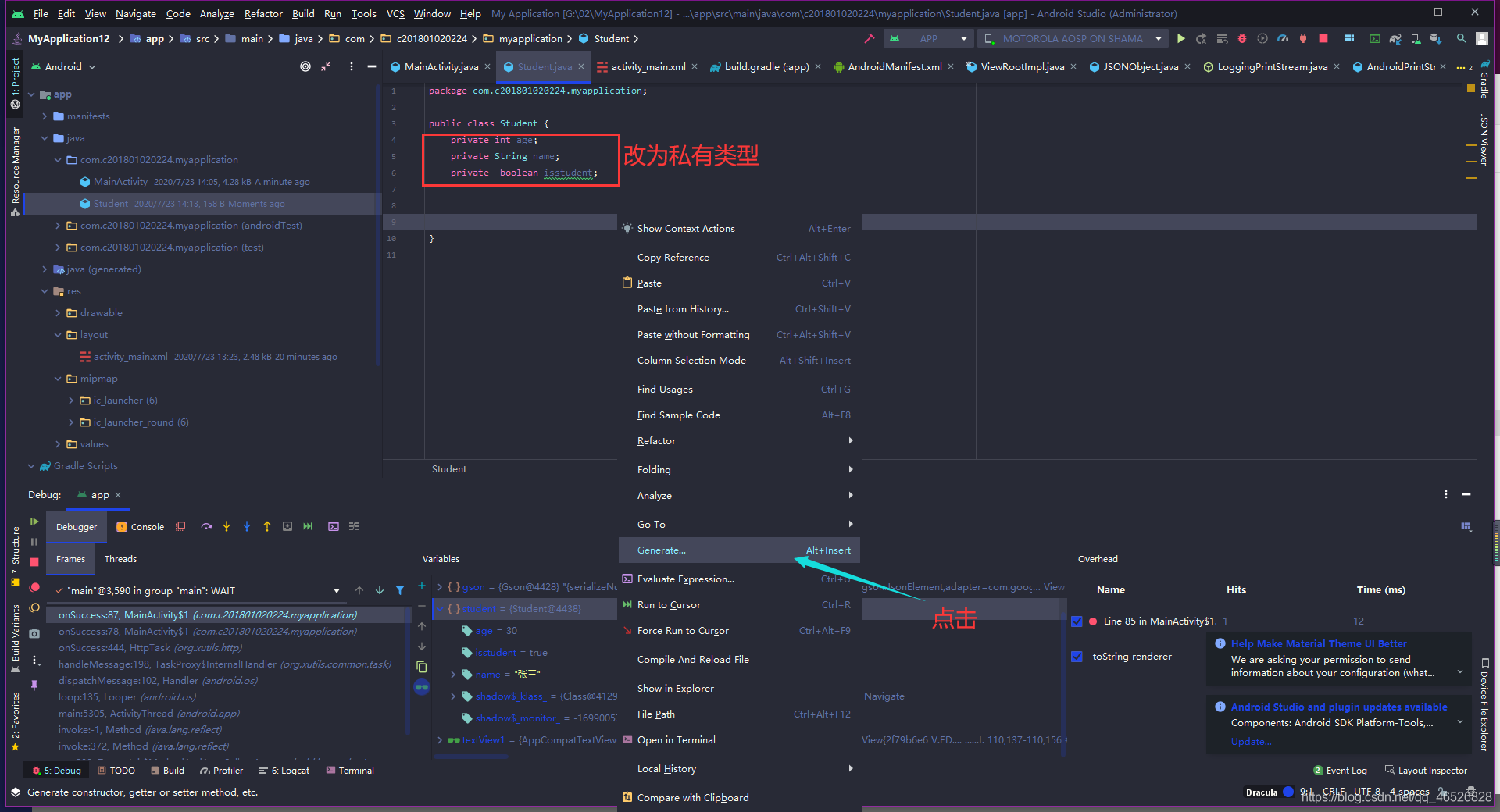The width and height of the screenshot is (1500, 812).
Task: Select onSuccess:78 frame in Frames list
Action: point(228,632)
